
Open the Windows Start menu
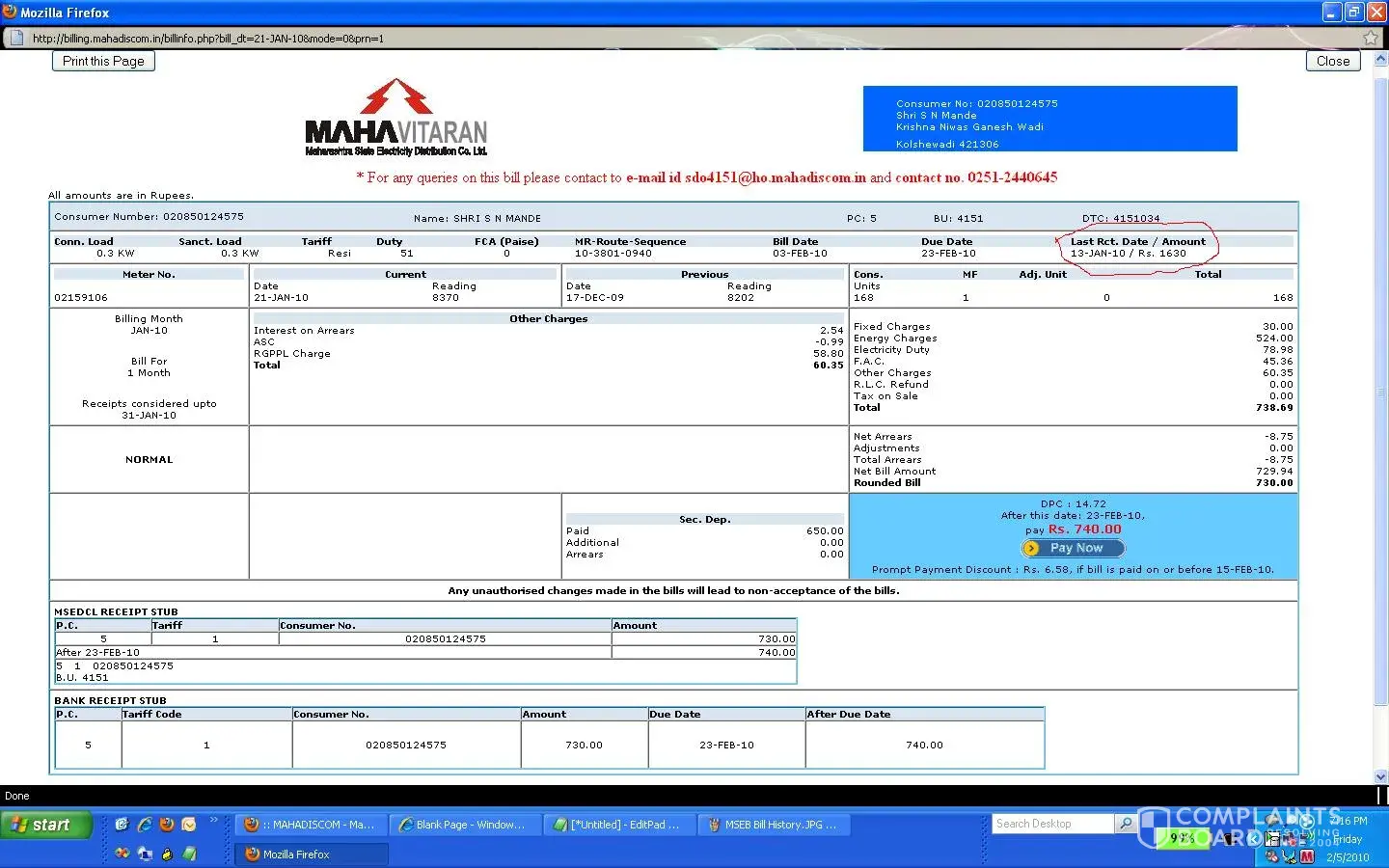(45, 825)
